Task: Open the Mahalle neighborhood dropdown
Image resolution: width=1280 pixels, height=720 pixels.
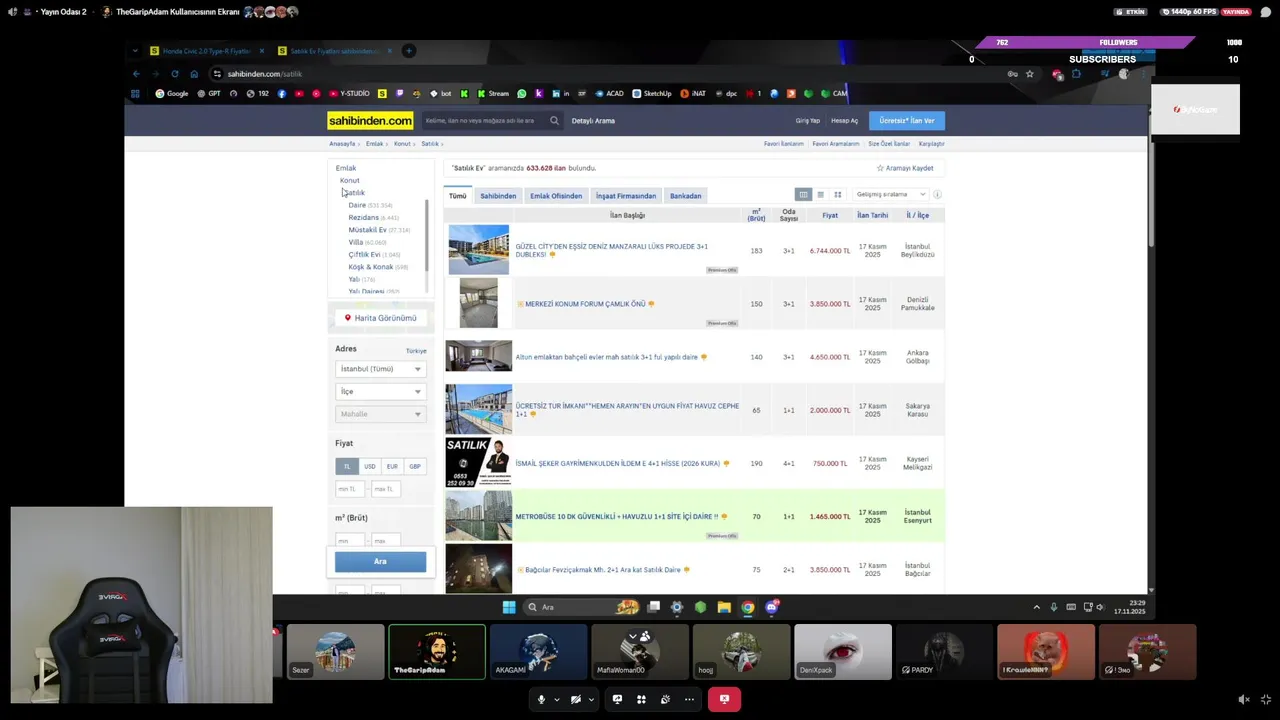Action: pyautogui.click(x=380, y=414)
